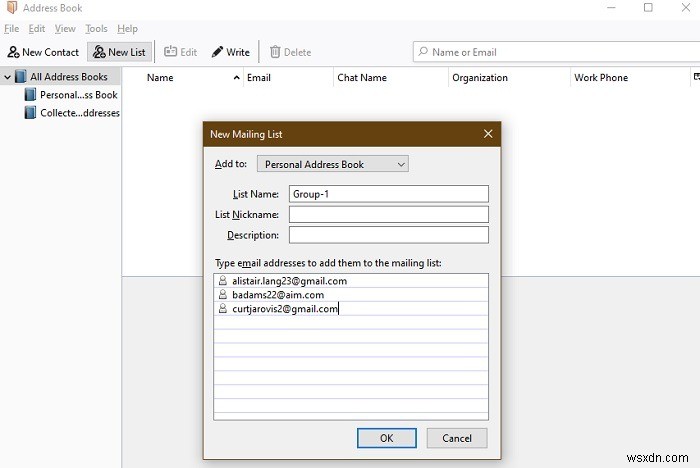Image resolution: width=700 pixels, height=468 pixels.
Task: Close the New Mailing List dialog
Action: (488, 134)
